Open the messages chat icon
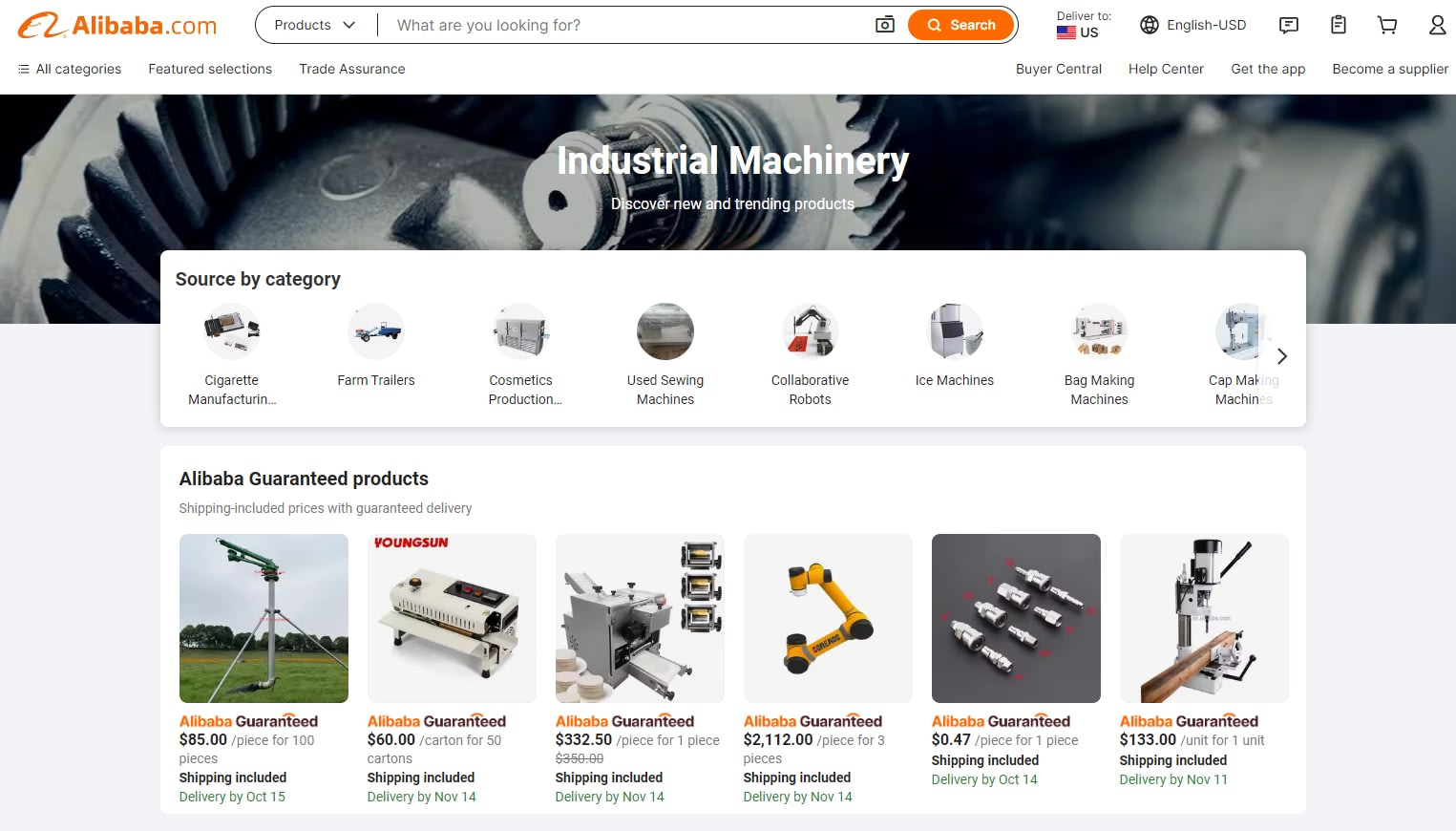The width and height of the screenshot is (1456, 831). tap(1289, 25)
